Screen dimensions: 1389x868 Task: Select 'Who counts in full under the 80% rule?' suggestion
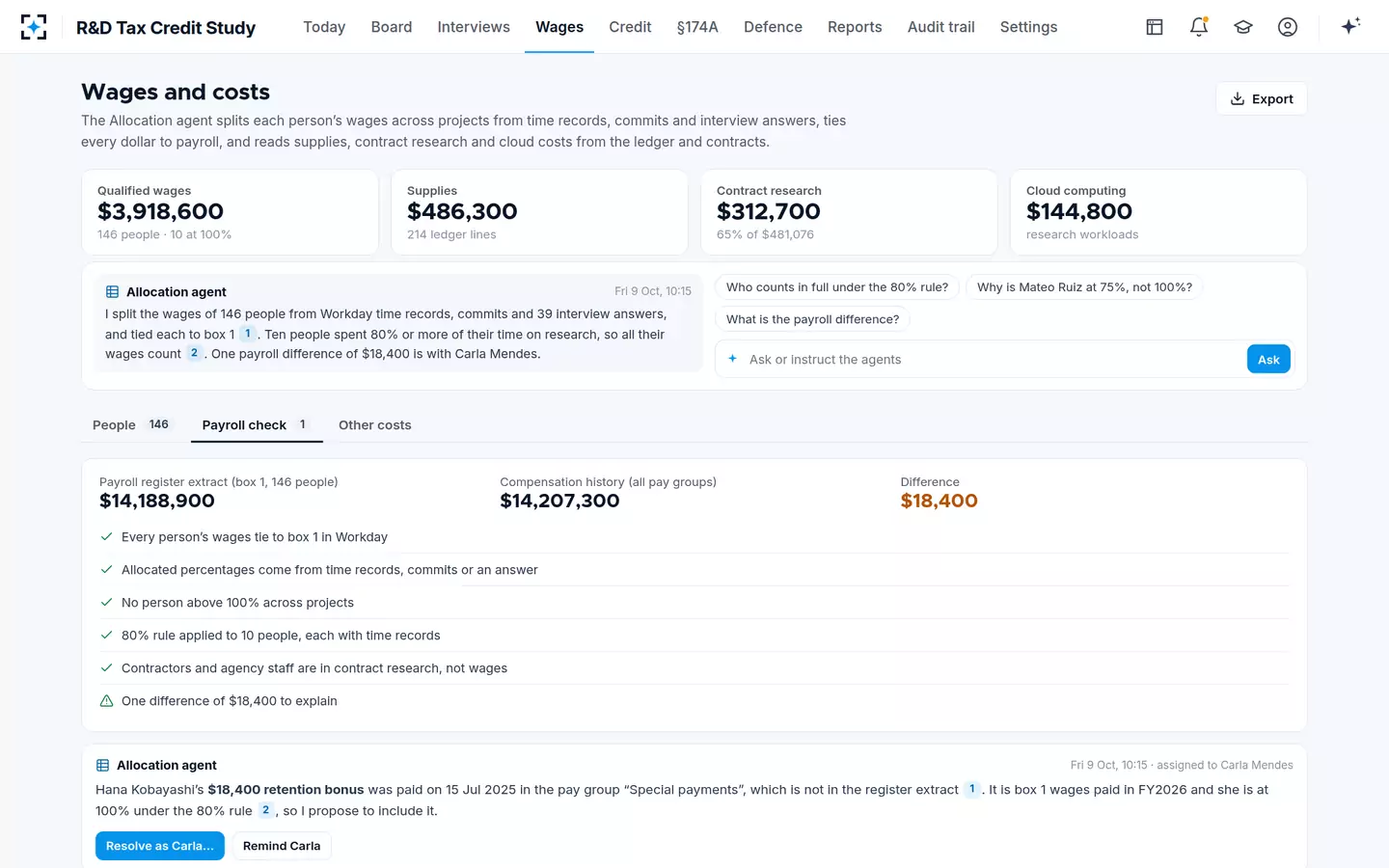(x=837, y=287)
